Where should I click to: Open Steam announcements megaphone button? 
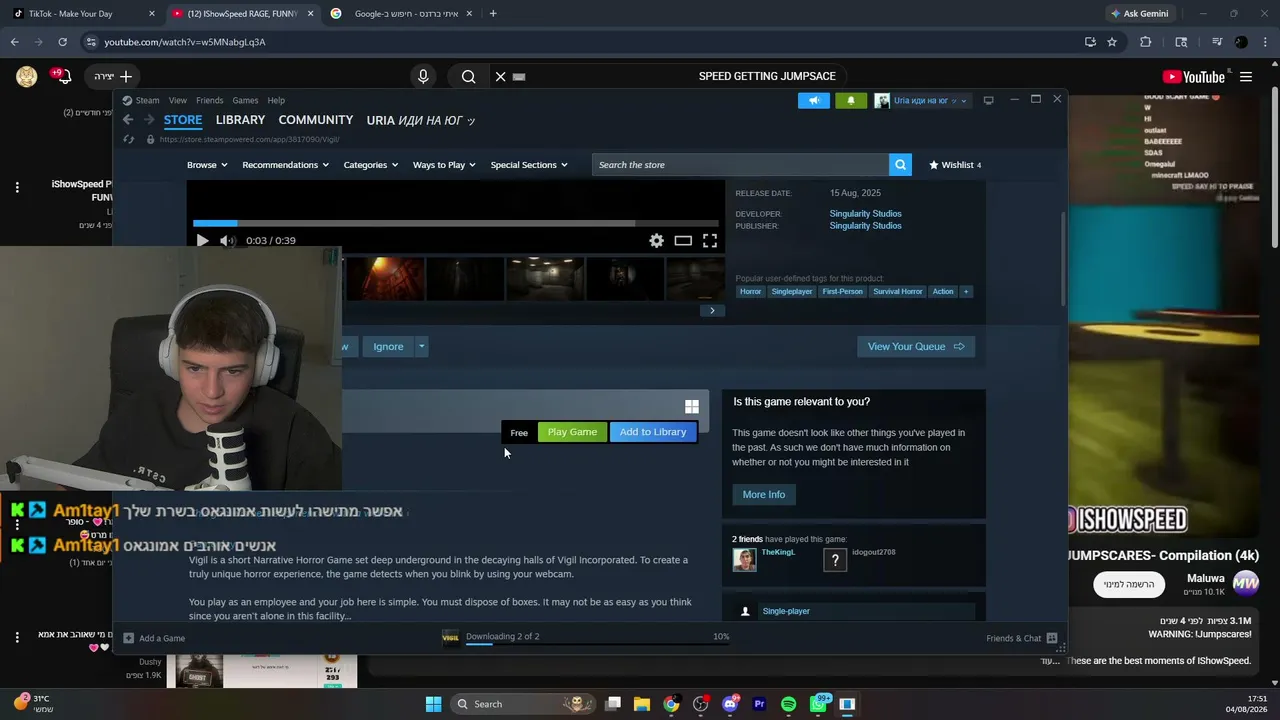pyautogui.click(x=814, y=100)
